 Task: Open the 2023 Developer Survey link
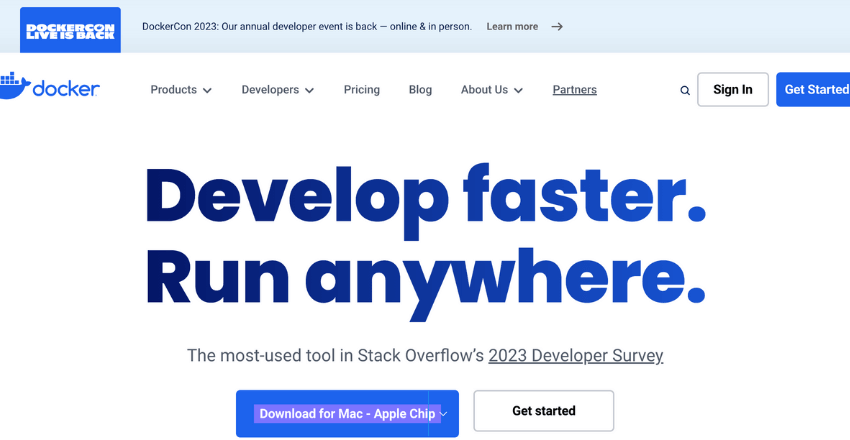click(x=576, y=355)
